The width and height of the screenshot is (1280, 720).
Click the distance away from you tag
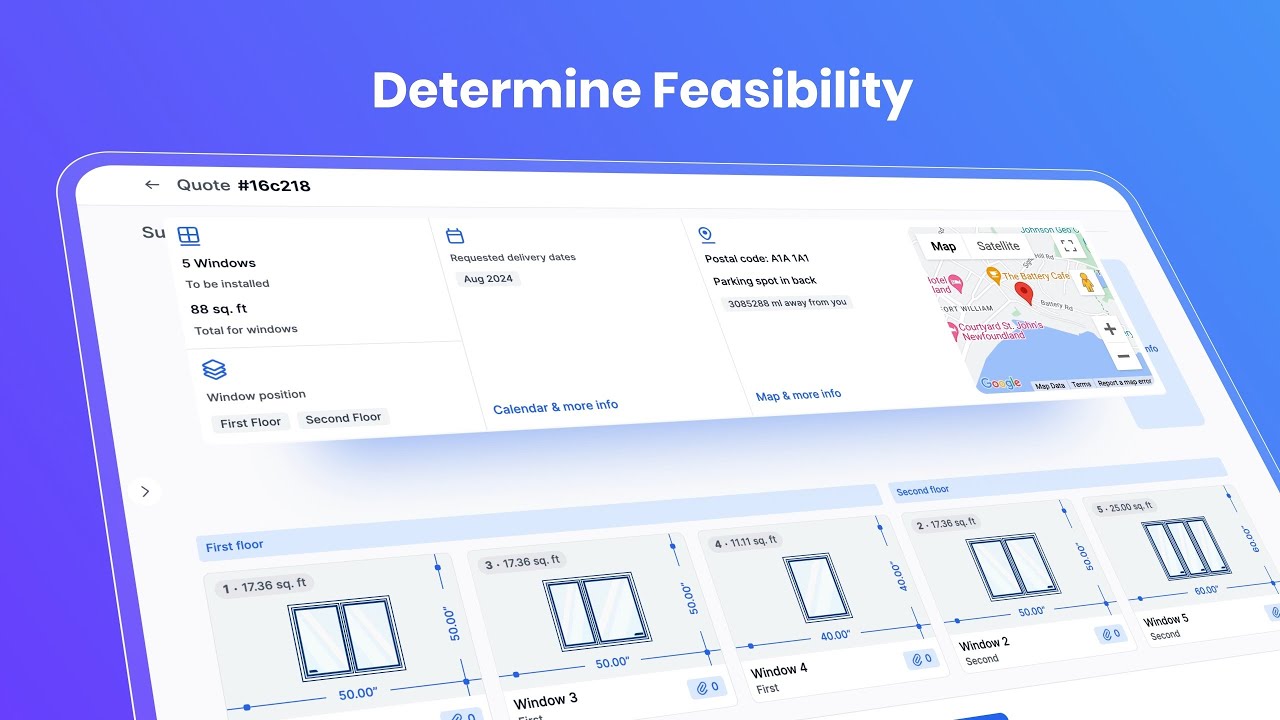pyautogui.click(x=787, y=302)
